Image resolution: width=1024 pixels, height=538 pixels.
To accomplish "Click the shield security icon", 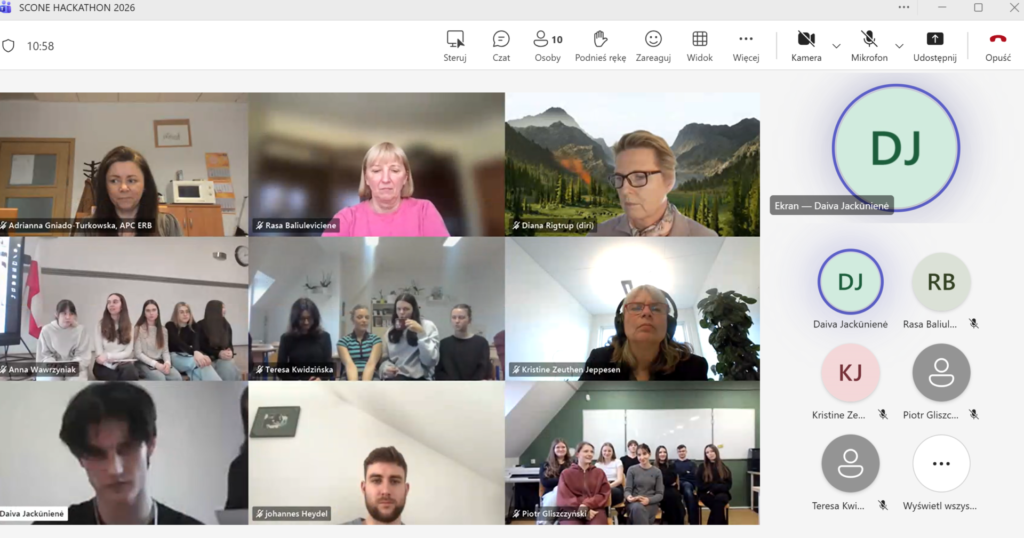I will click(x=9, y=46).
